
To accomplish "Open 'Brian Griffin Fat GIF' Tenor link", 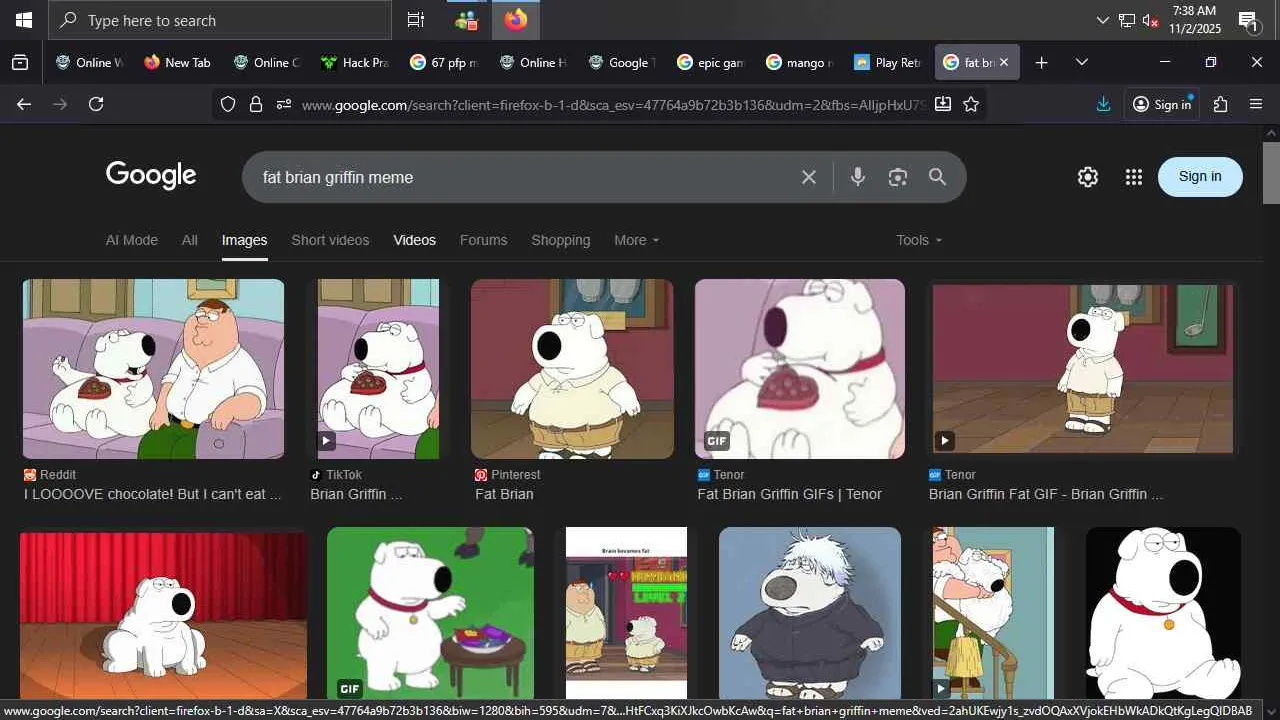I will [1046, 494].
